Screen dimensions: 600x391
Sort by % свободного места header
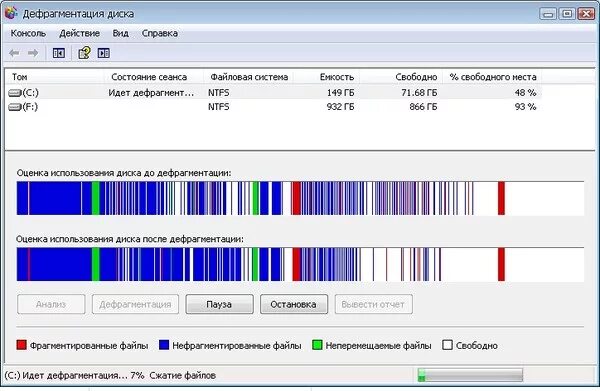click(x=492, y=77)
